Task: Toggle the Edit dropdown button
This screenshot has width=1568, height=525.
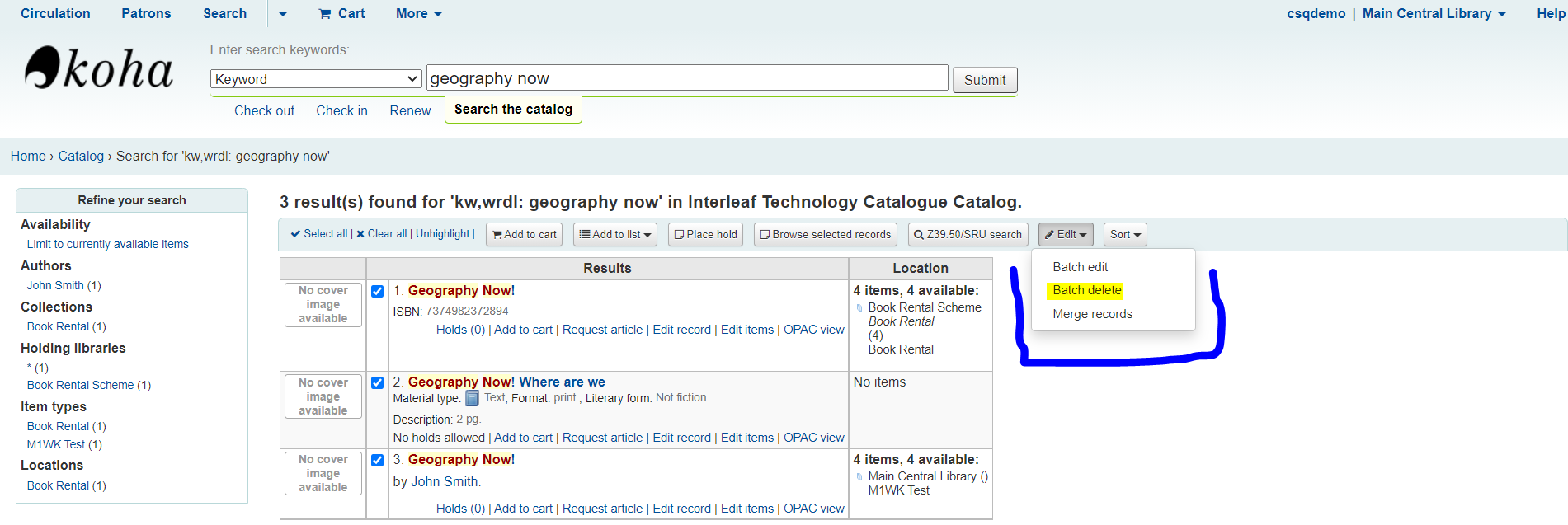Action: point(1066,234)
